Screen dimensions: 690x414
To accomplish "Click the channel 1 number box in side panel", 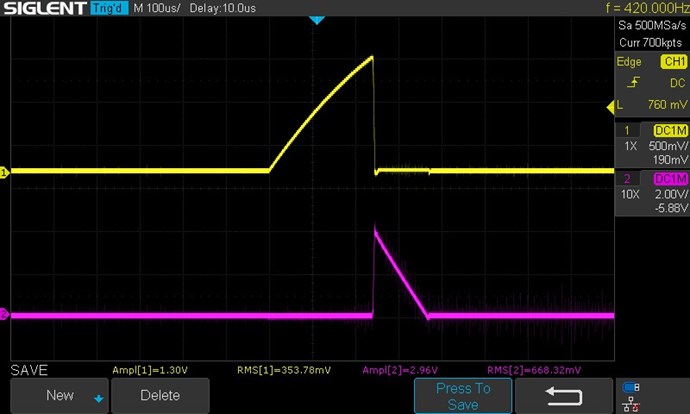I will 627,131.
